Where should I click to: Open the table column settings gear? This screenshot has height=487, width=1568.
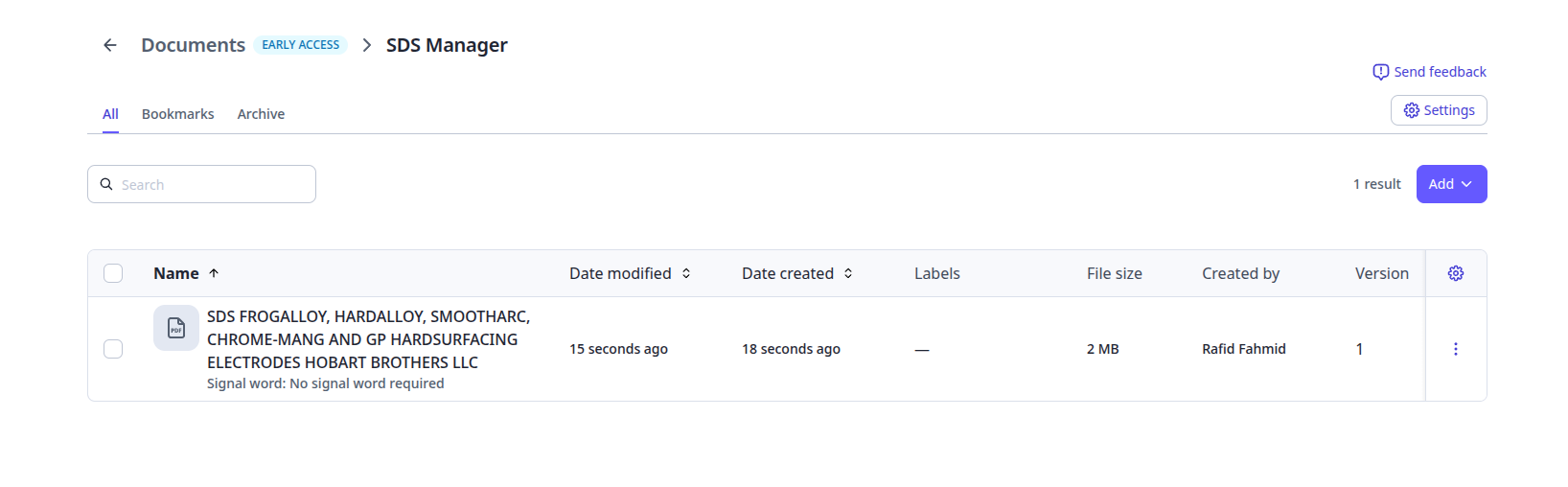tap(1455, 273)
